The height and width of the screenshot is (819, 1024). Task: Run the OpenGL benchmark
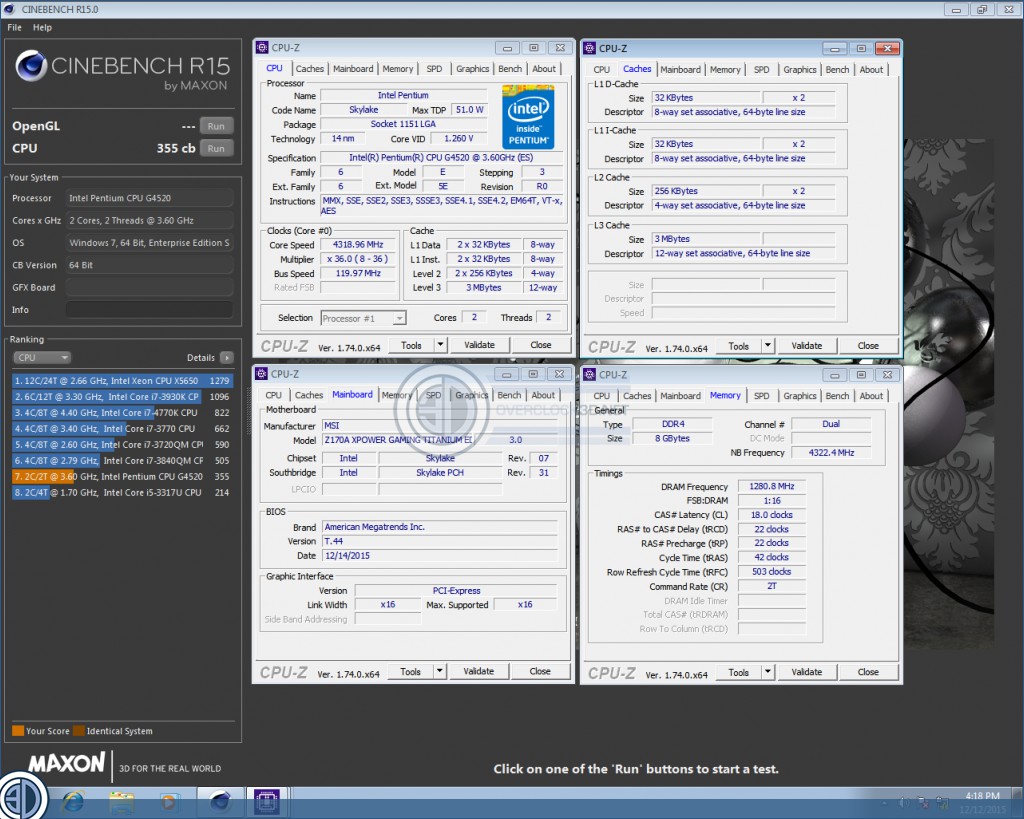[216, 126]
